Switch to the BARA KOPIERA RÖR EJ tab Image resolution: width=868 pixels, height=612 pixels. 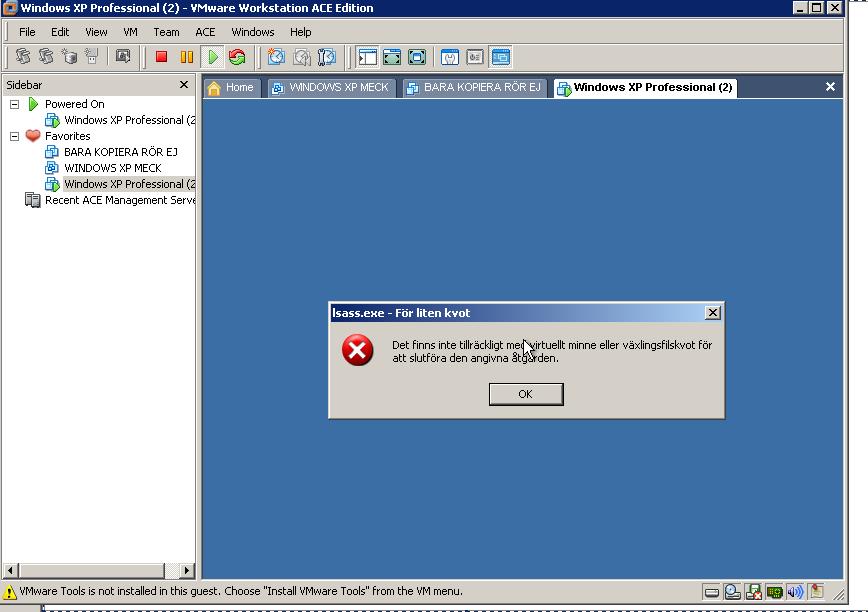(x=474, y=87)
